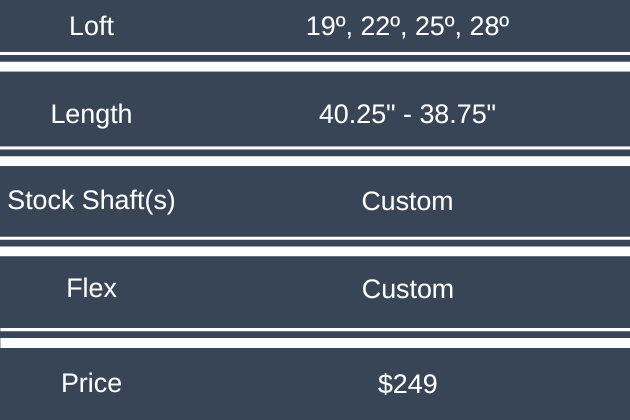The image size is (630, 420).
Task: Click the divider between Length and Stock Shaft(s)
Action: (x=315, y=153)
